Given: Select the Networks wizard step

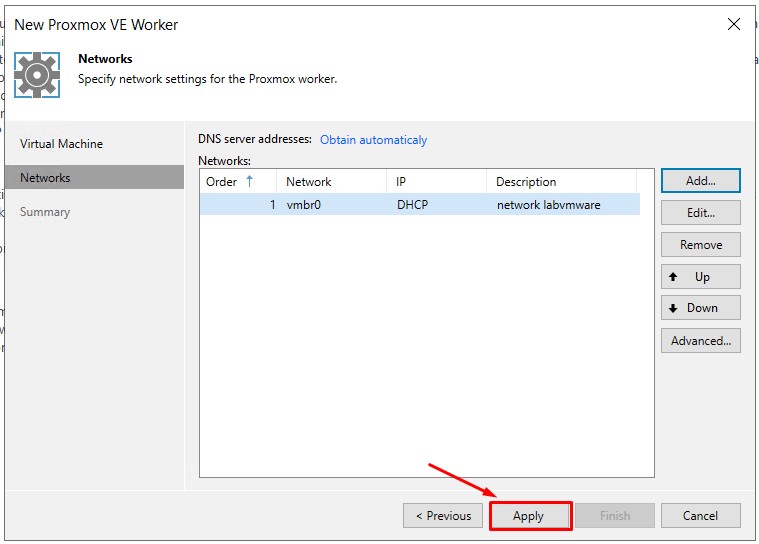Looking at the screenshot, I should coord(46,178).
